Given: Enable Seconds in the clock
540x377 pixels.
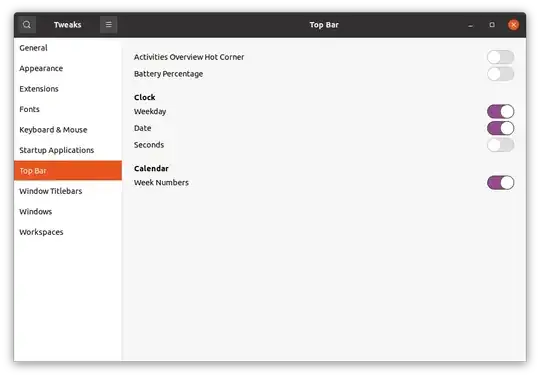Looking at the screenshot, I should (x=500, y=145).
